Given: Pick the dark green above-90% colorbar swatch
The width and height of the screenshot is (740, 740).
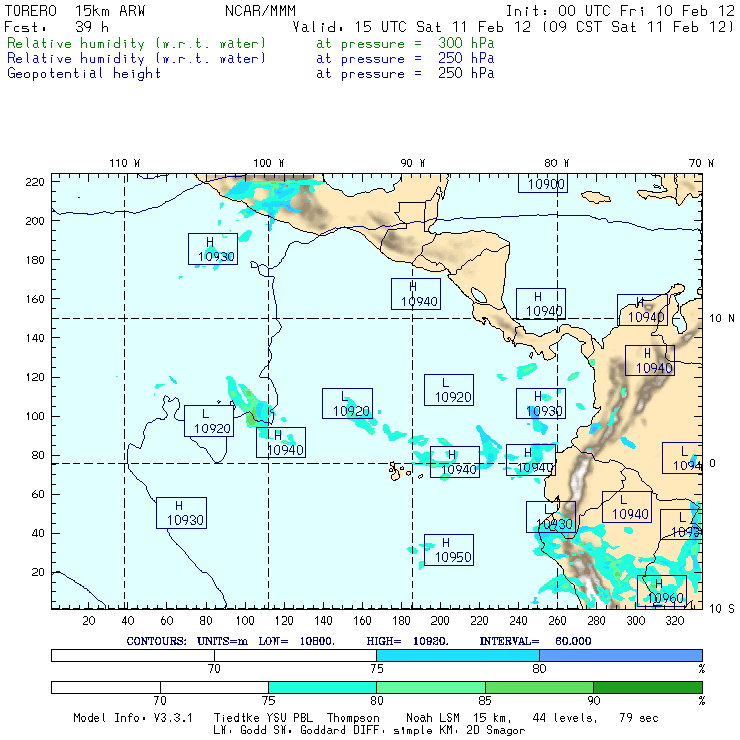Looking at the screenshot, I should 648,687.
